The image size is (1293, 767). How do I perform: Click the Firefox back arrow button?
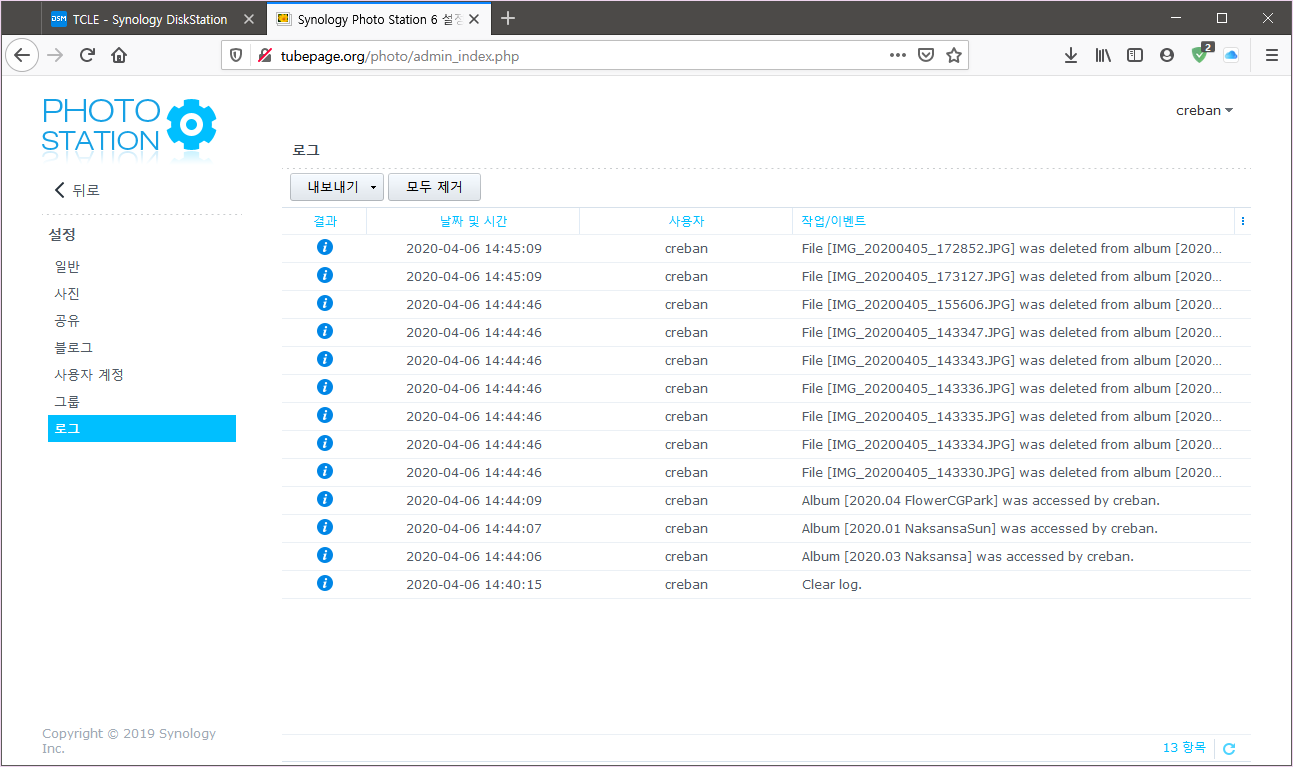click(22, 56)
